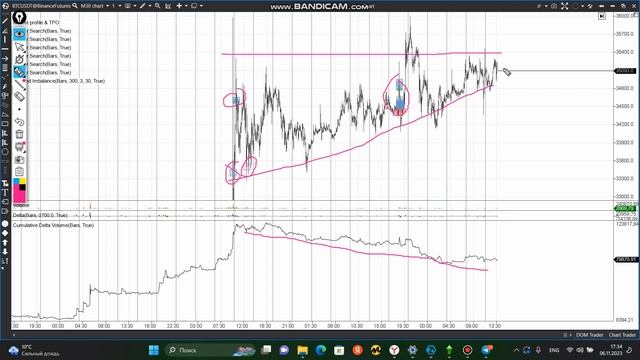
Task: Expand the indicators dropdown arrow
Action: click(135, 6)
